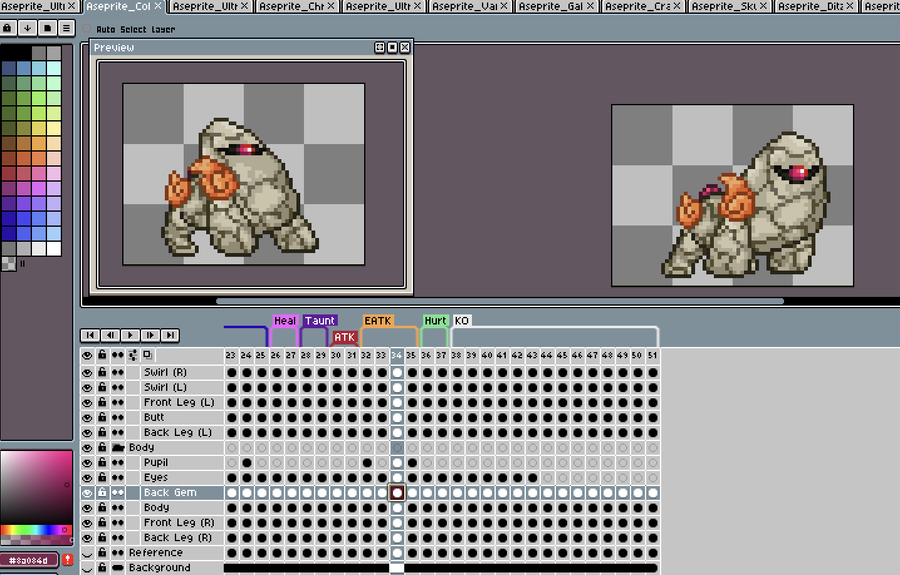
Task: Click the palette lock icon
Action: 7,28
